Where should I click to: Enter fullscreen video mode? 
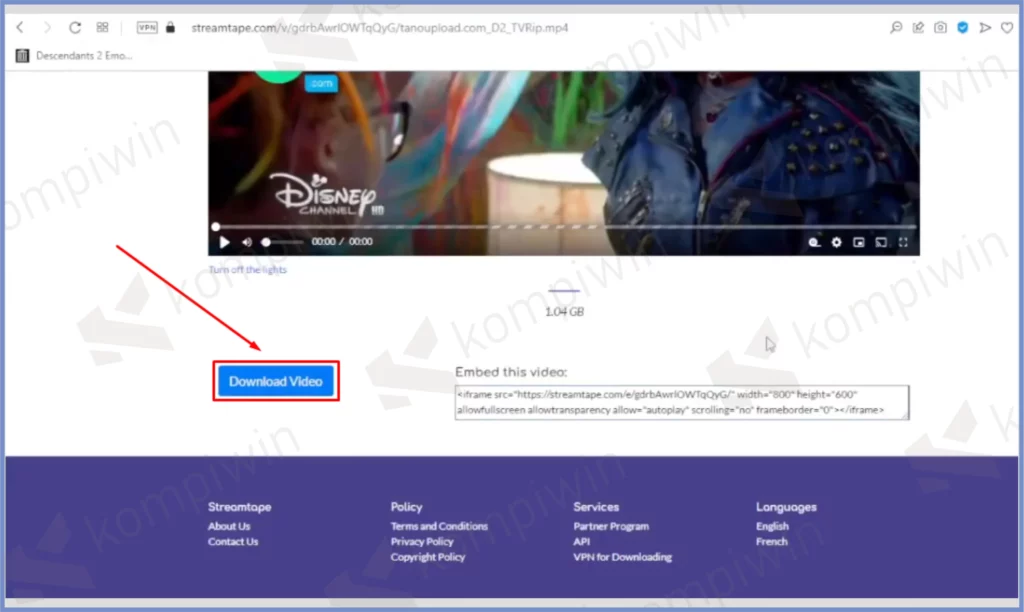[x=904, y=242]
